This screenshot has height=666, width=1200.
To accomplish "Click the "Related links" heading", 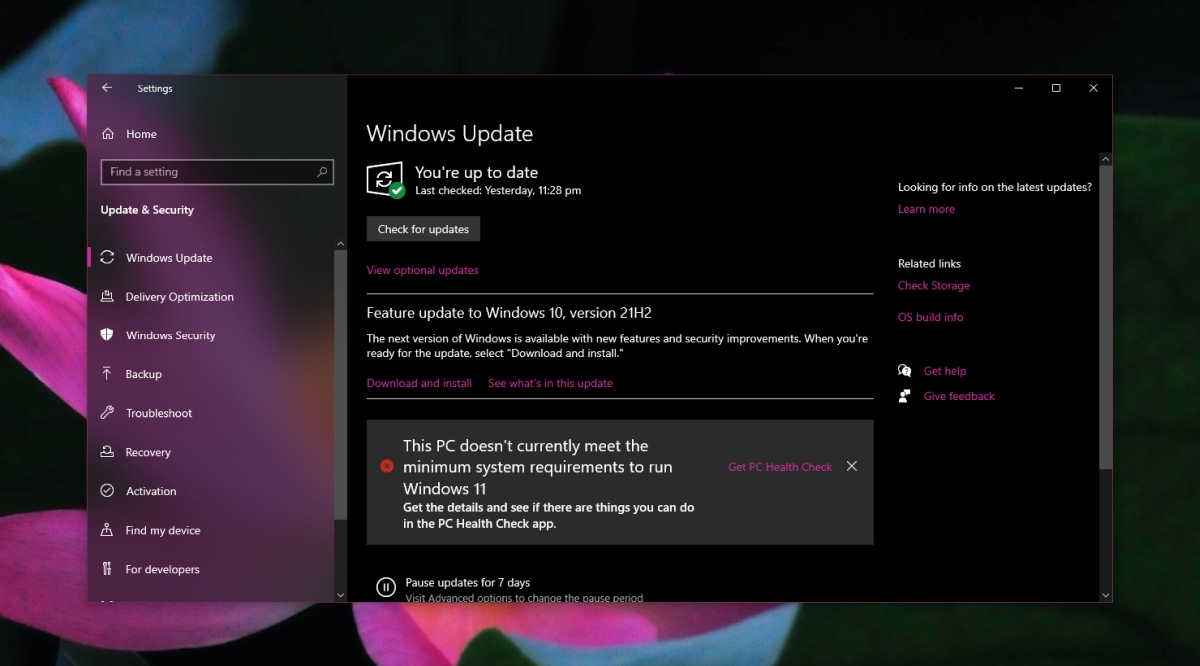I will point(929,264).
